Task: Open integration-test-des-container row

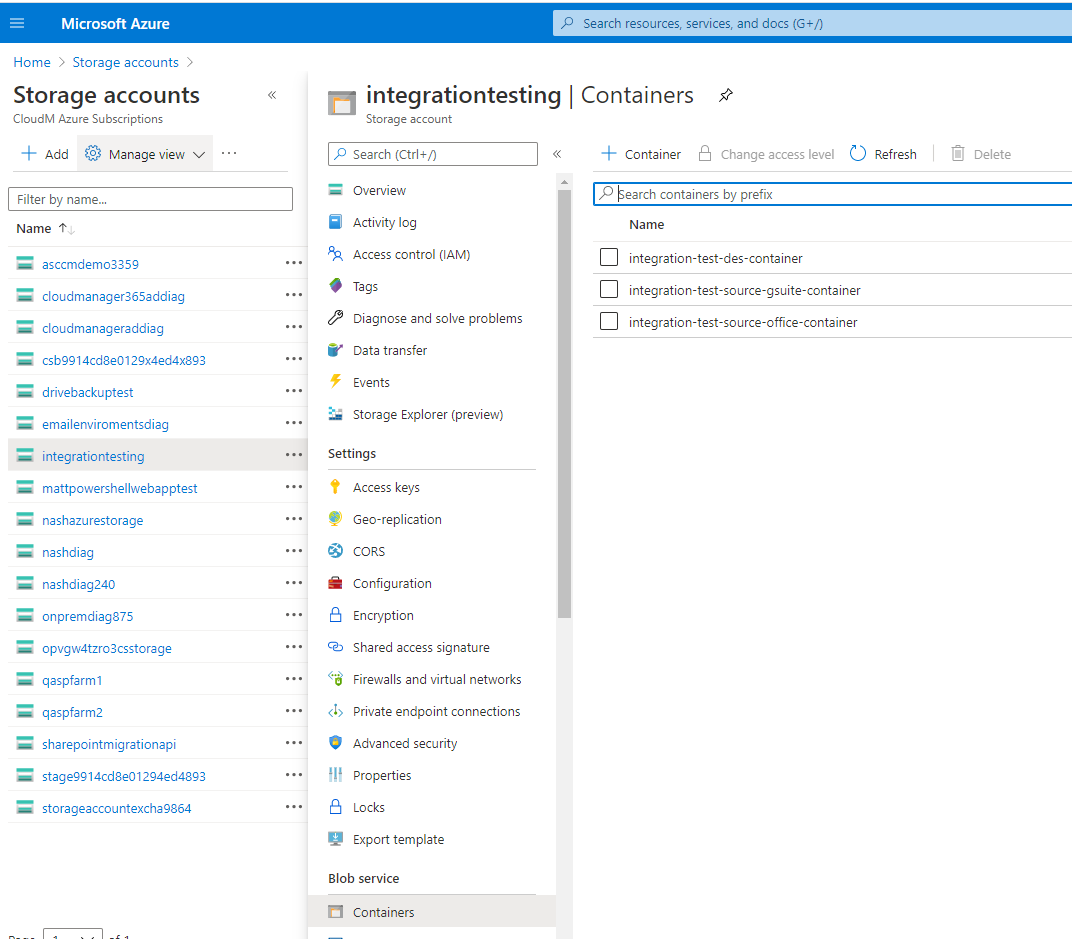Action: pos(832,258)
